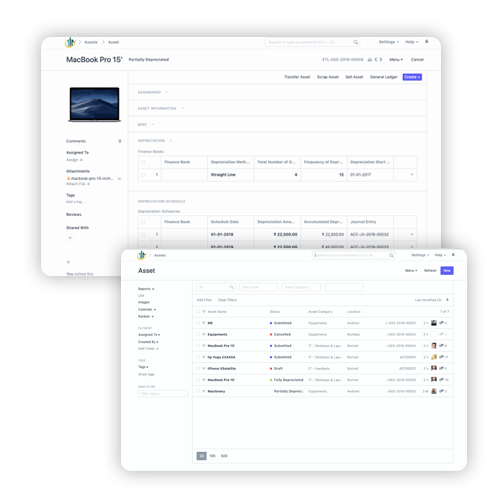This screenshot has width=500, height=500.
Task: Collapse the Depreciation section
Action: (155, 141)
